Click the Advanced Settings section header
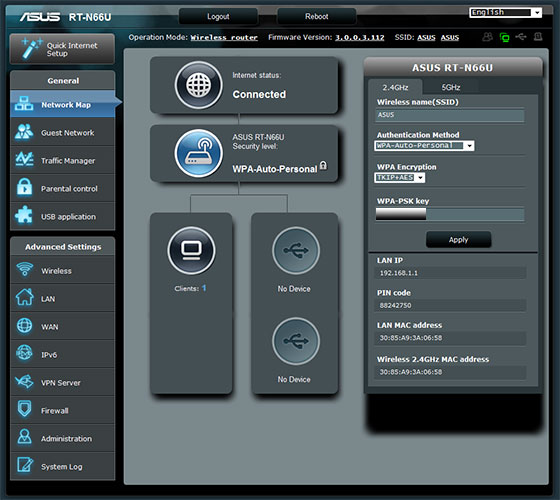 [63, 247]
